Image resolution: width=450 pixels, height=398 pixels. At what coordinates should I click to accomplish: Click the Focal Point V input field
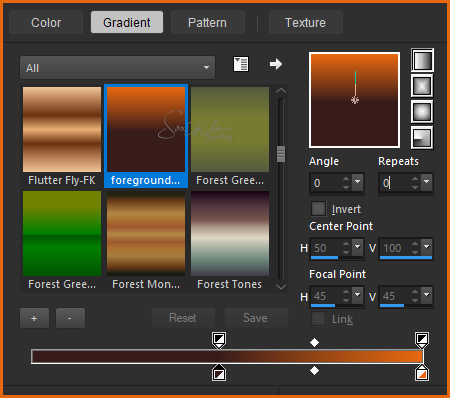pos(395,296)
